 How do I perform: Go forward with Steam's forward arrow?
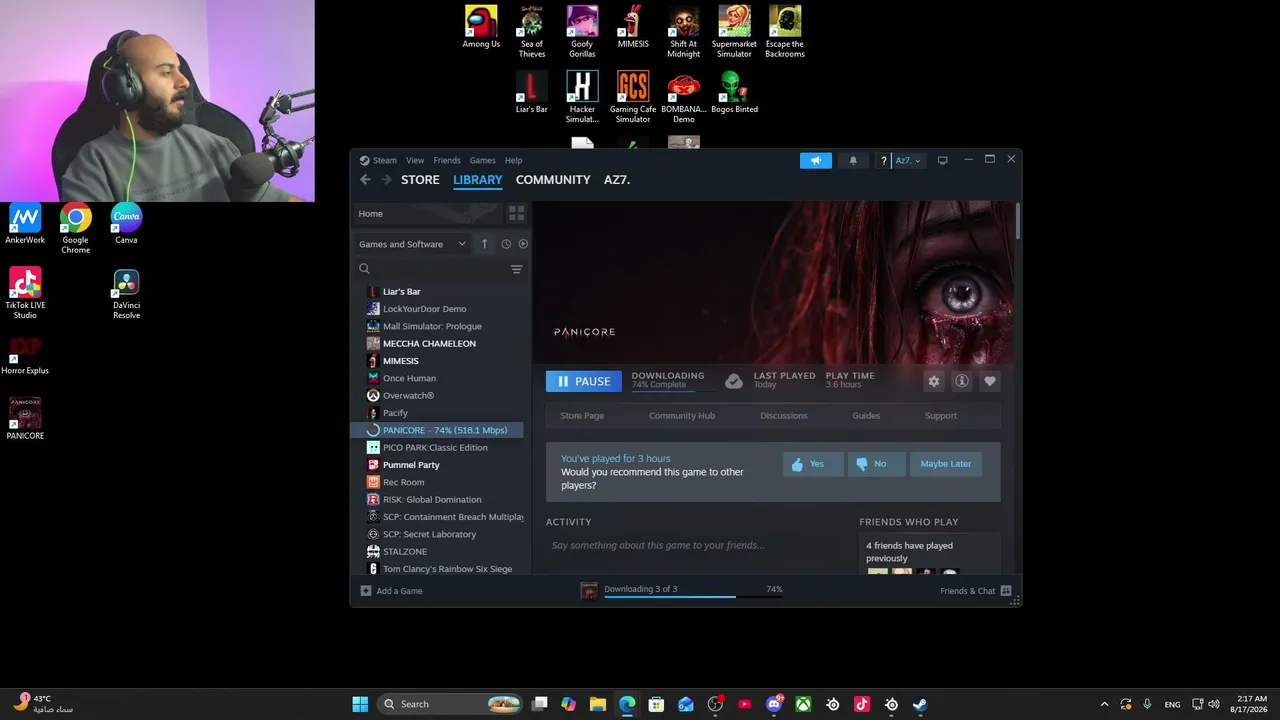tap(386, 180)
